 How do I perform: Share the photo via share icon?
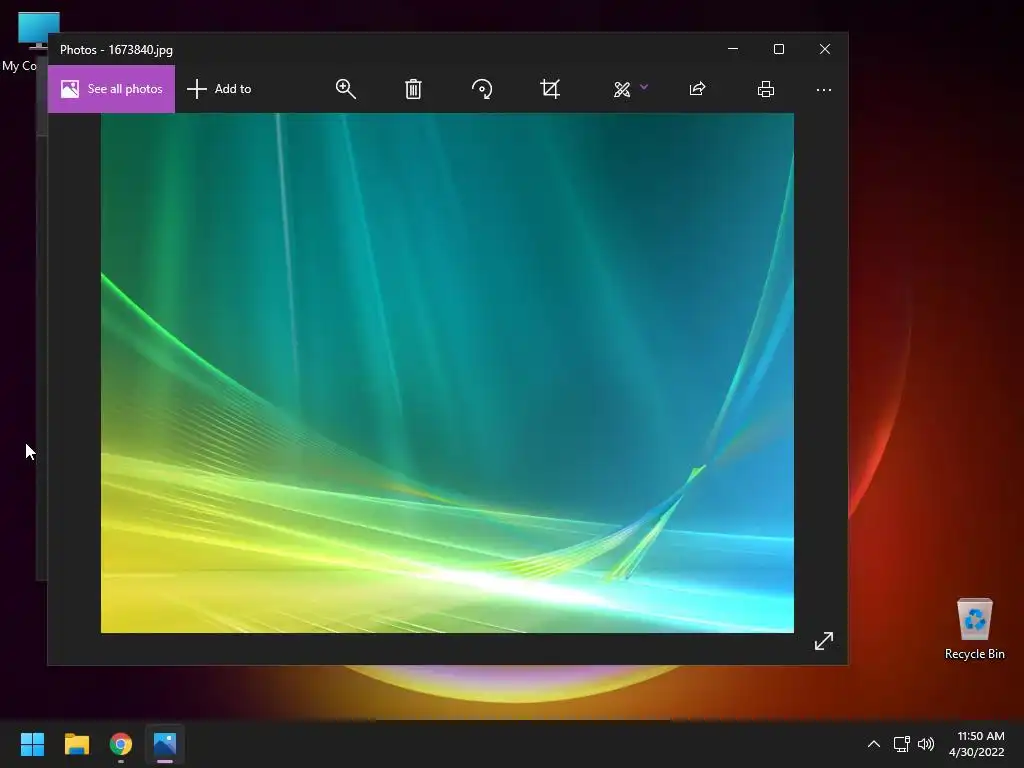click(697, 89)
